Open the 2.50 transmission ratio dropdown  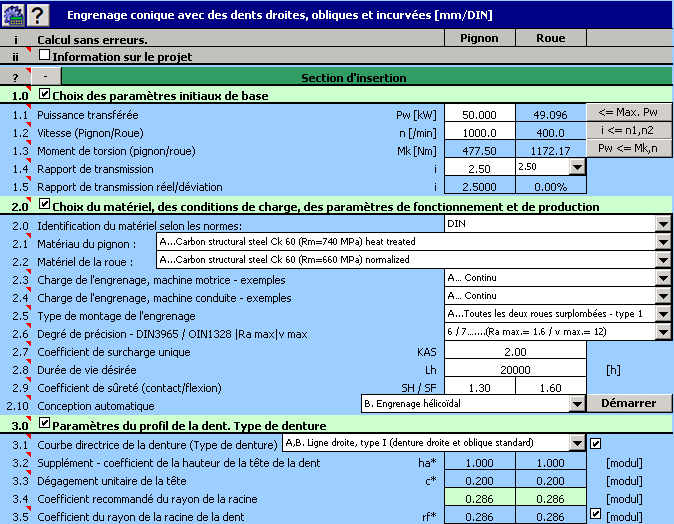click(x=577, y=167)
